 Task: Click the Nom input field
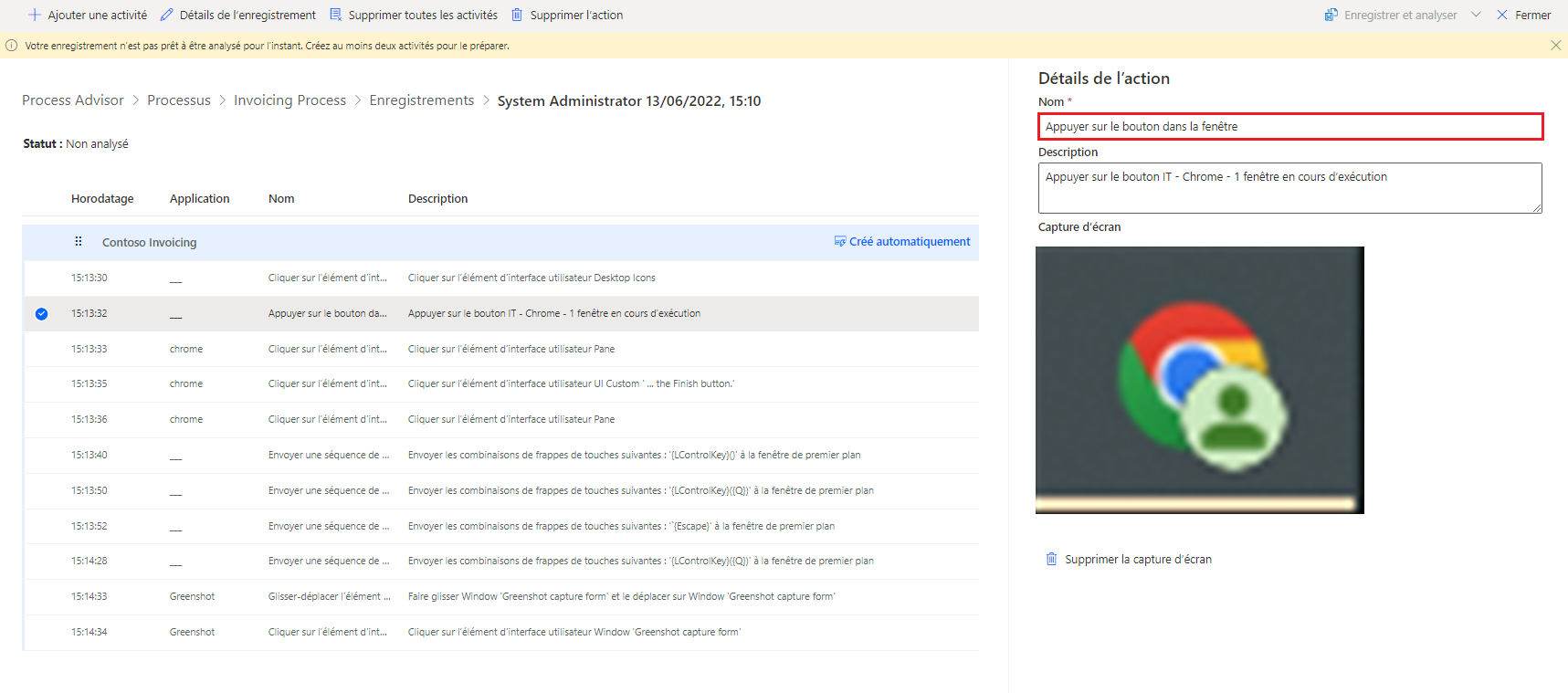1289,127
